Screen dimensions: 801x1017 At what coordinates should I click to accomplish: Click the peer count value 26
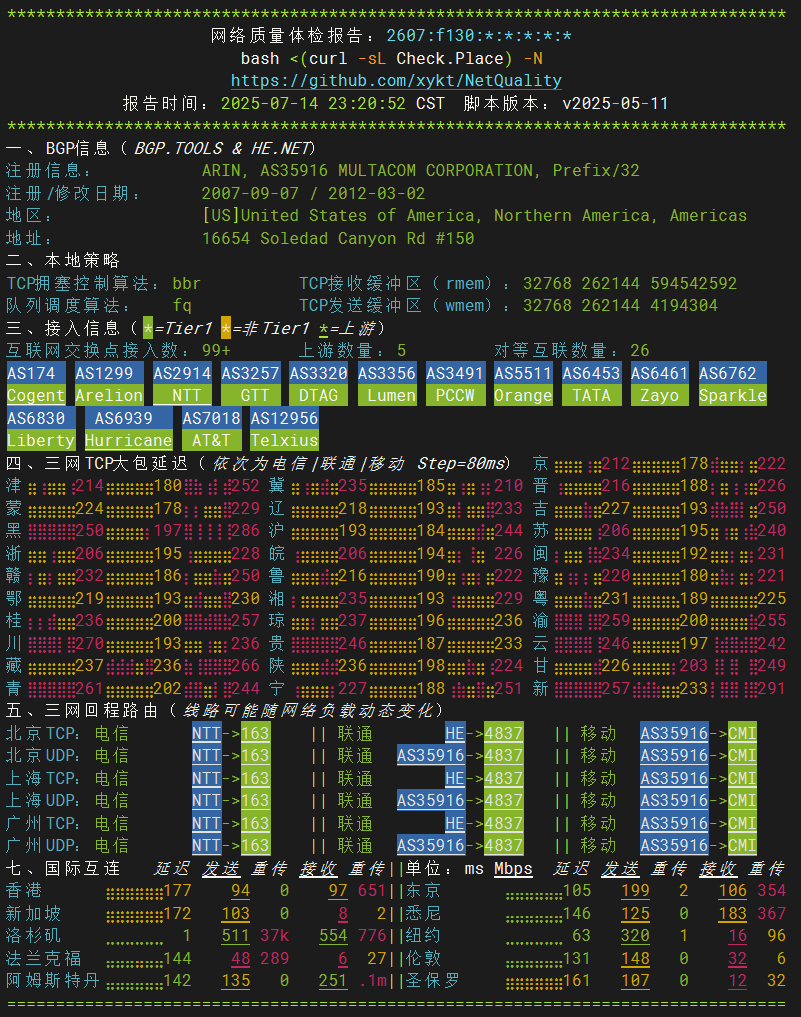coord(640,351)
